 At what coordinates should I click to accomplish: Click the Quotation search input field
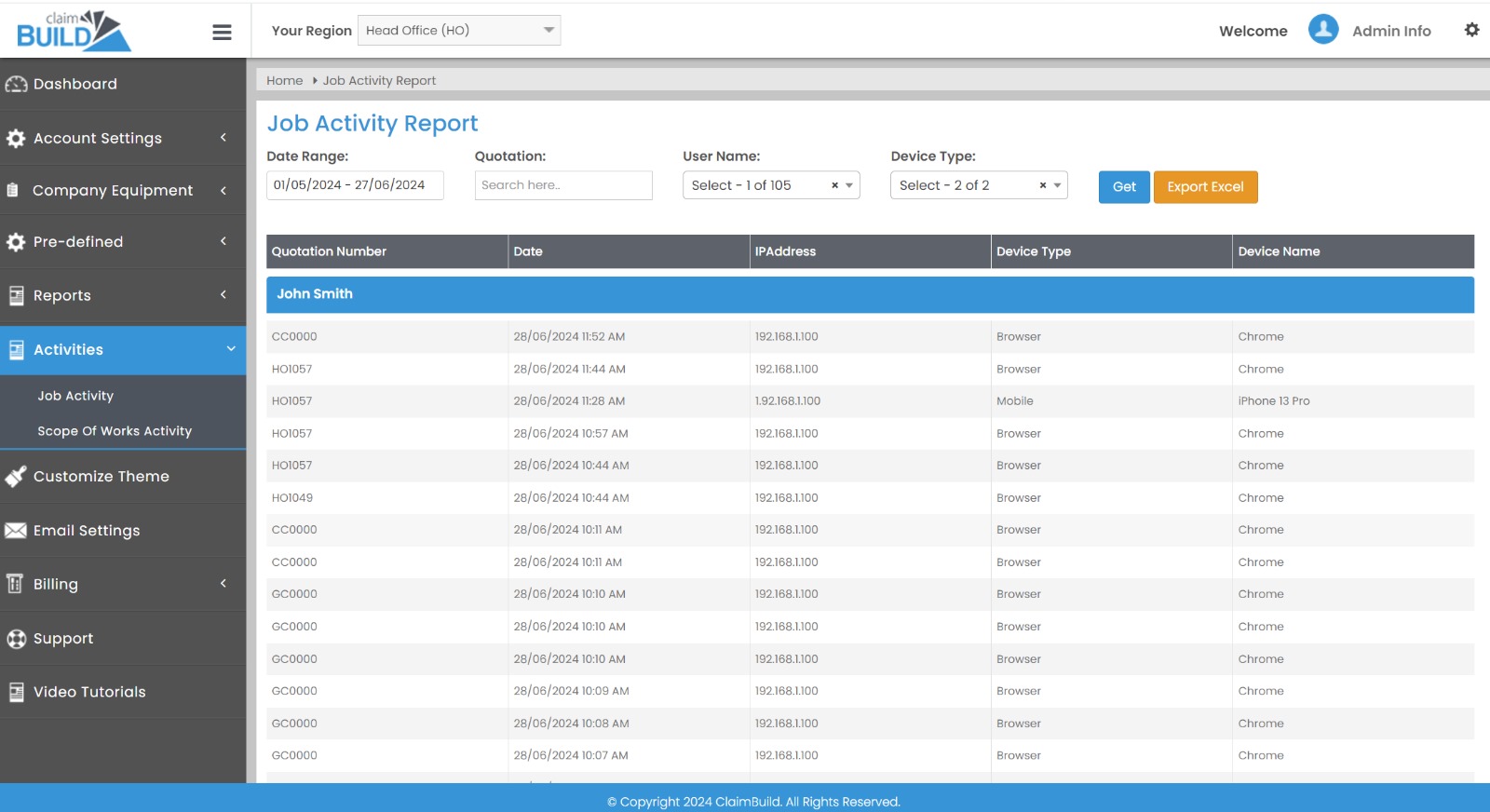[x=563, y=185]
